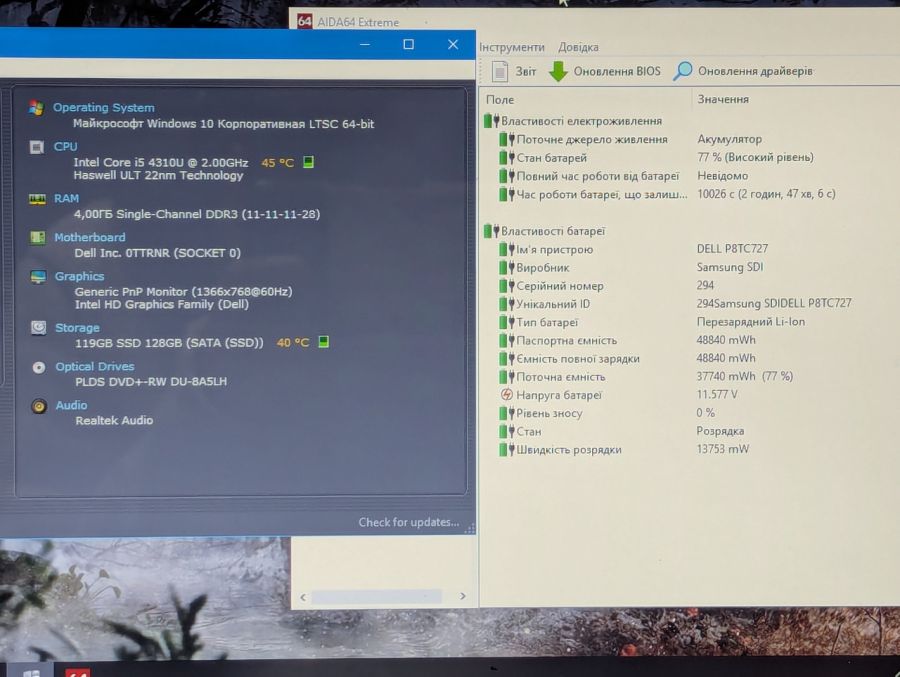This screenshot has width=900, height=677.
Task: Open the RAM section link
Action: (x=67, y=198)
